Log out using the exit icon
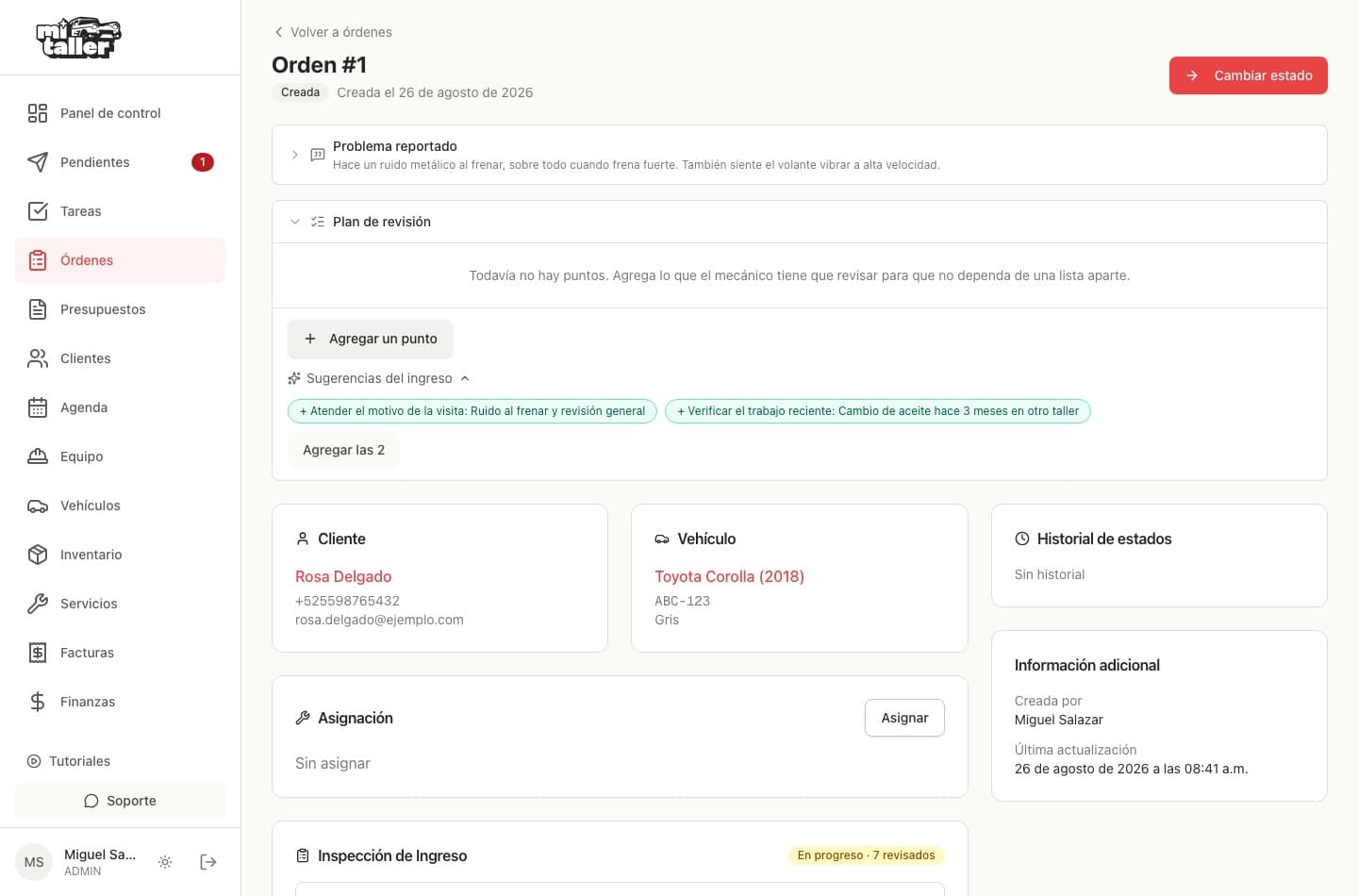 tap(208, 862)
